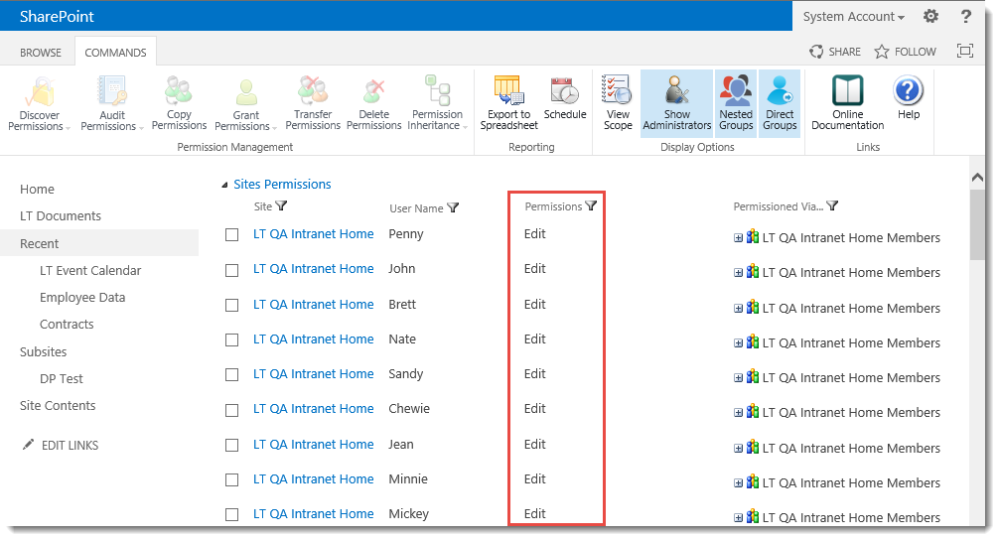
Task: Click the scroll up arrow on the scrollbar
Action: coord(977,178)
